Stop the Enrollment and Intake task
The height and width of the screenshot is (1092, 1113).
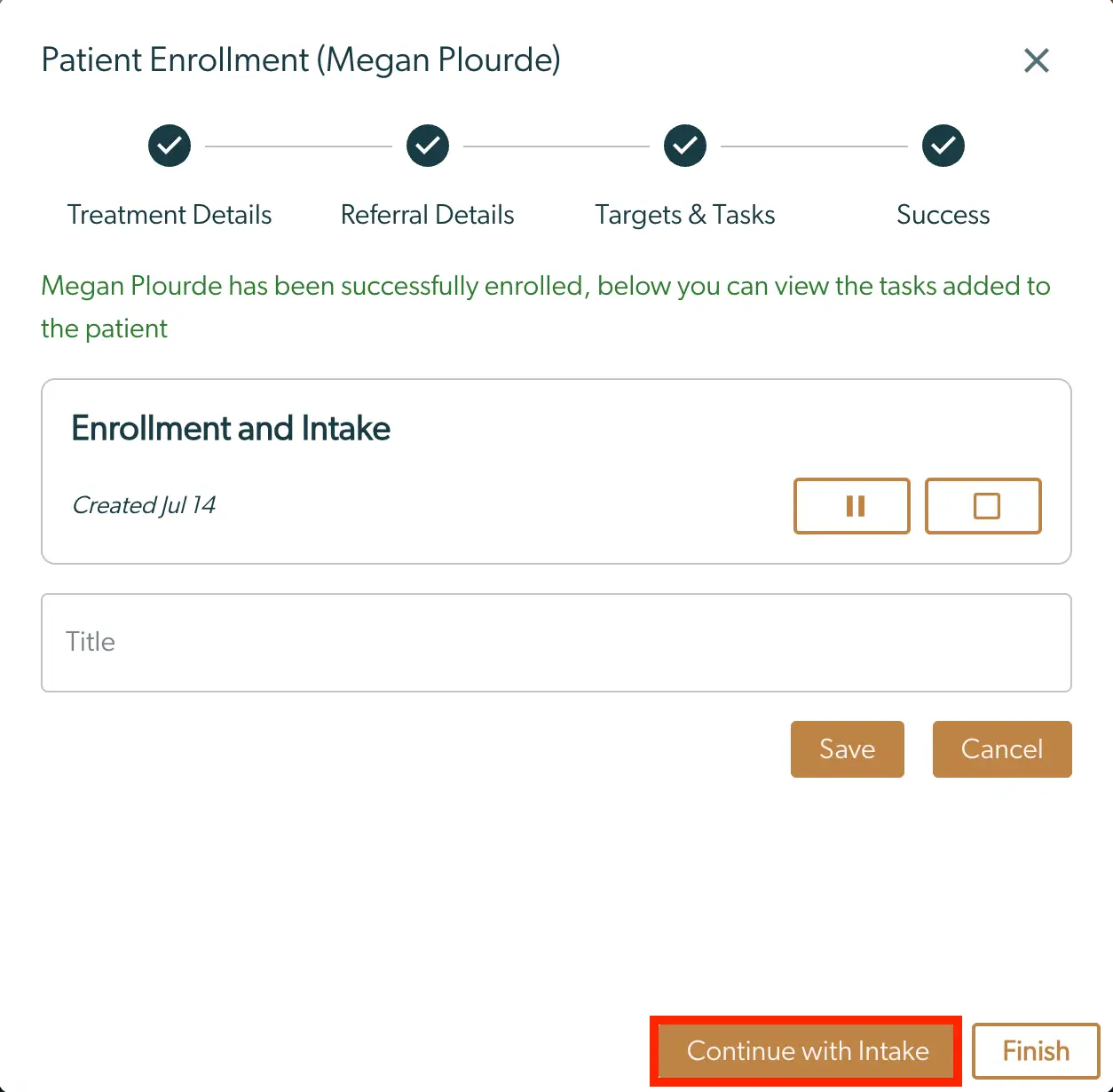pos(983,506)
